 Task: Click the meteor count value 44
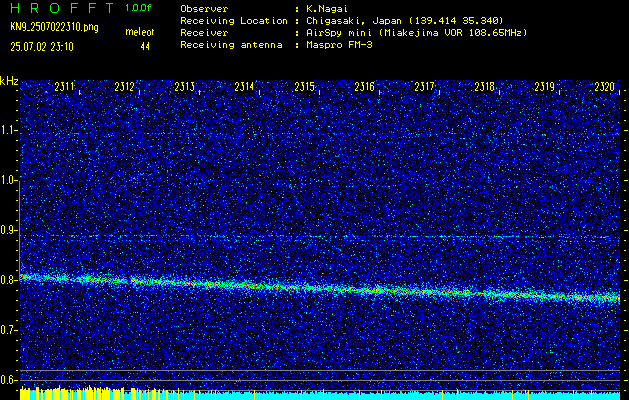(145, 47)
